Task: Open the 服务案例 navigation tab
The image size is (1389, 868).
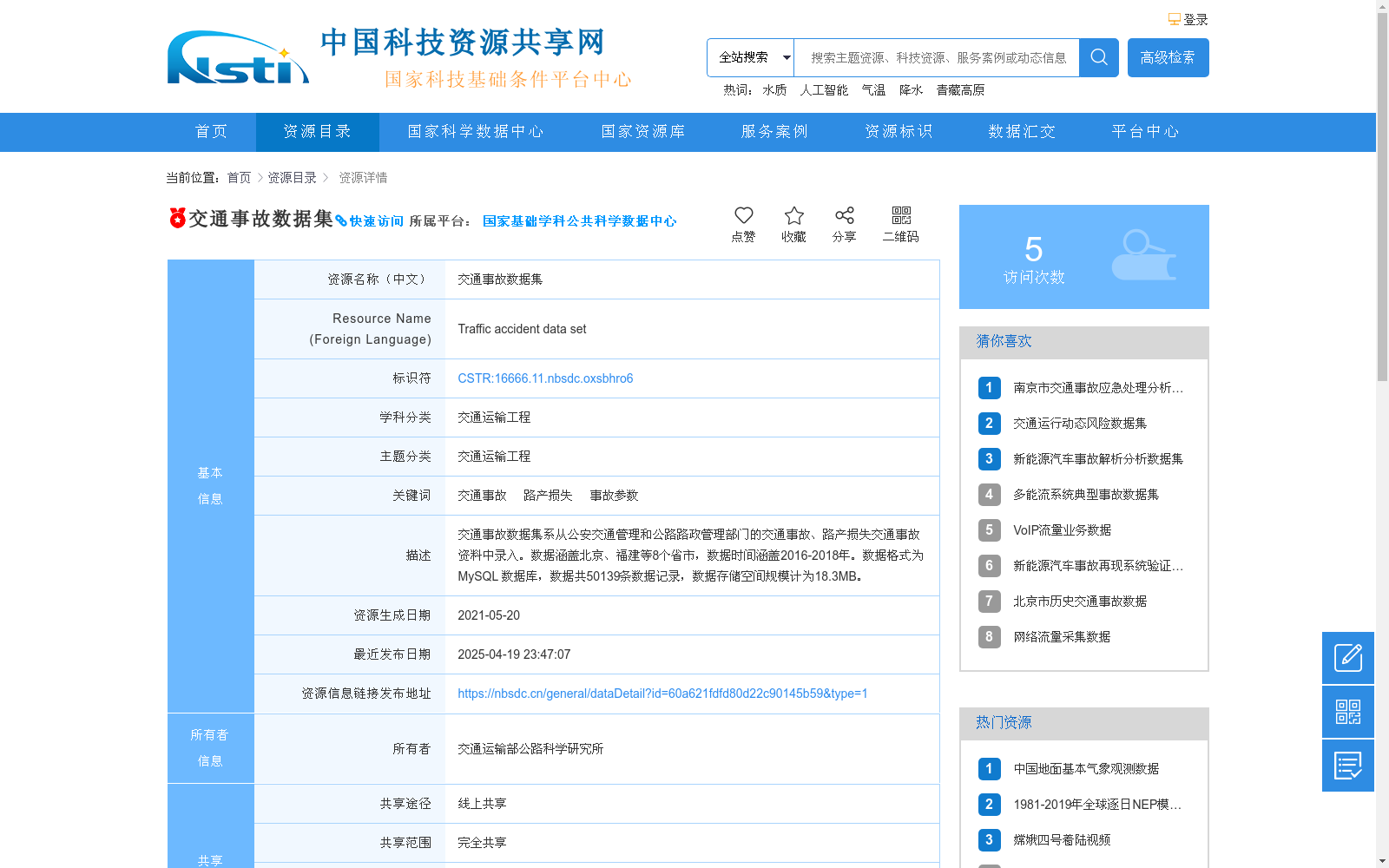Action: coord(775,132)
